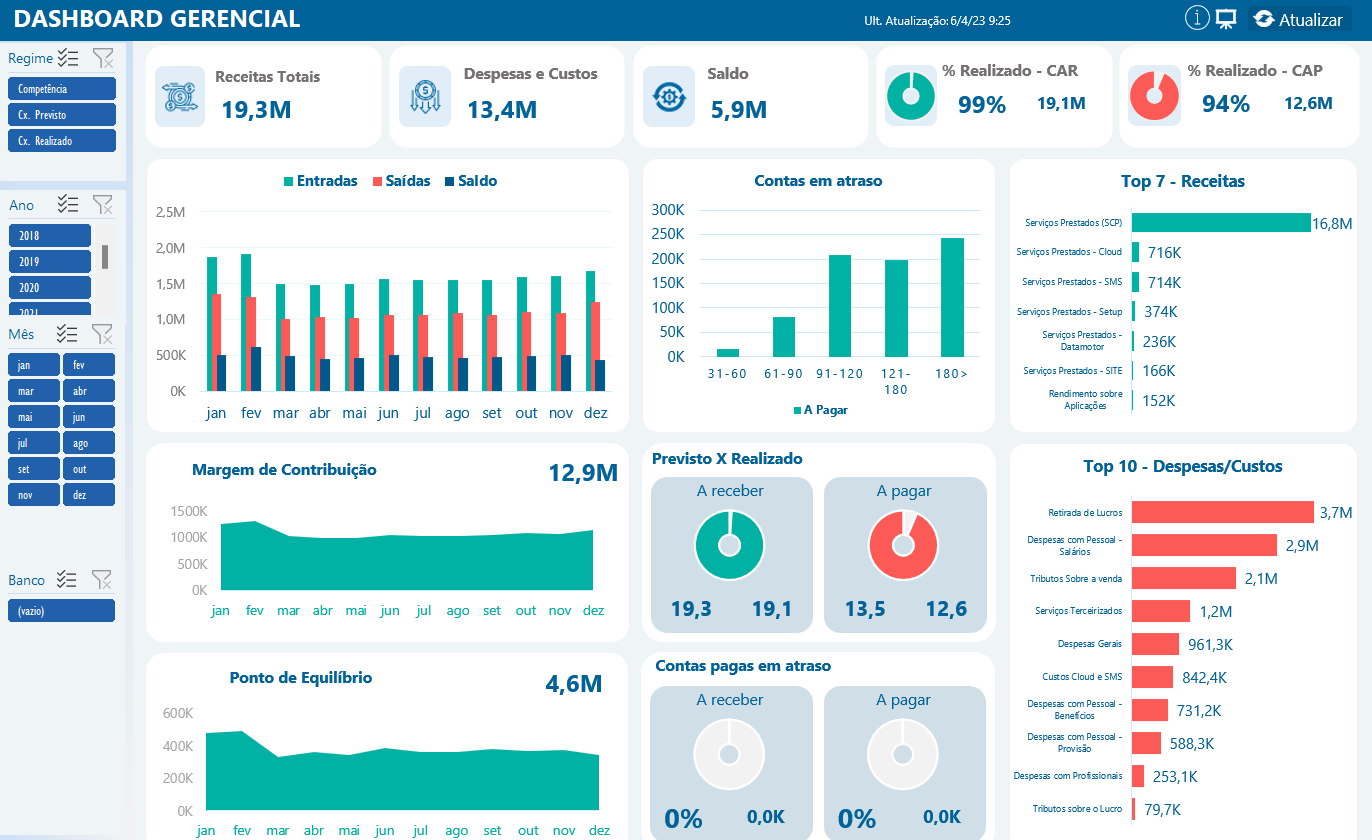
Task: Click the Receitas Totais card icon
Action: pos(180,97)
